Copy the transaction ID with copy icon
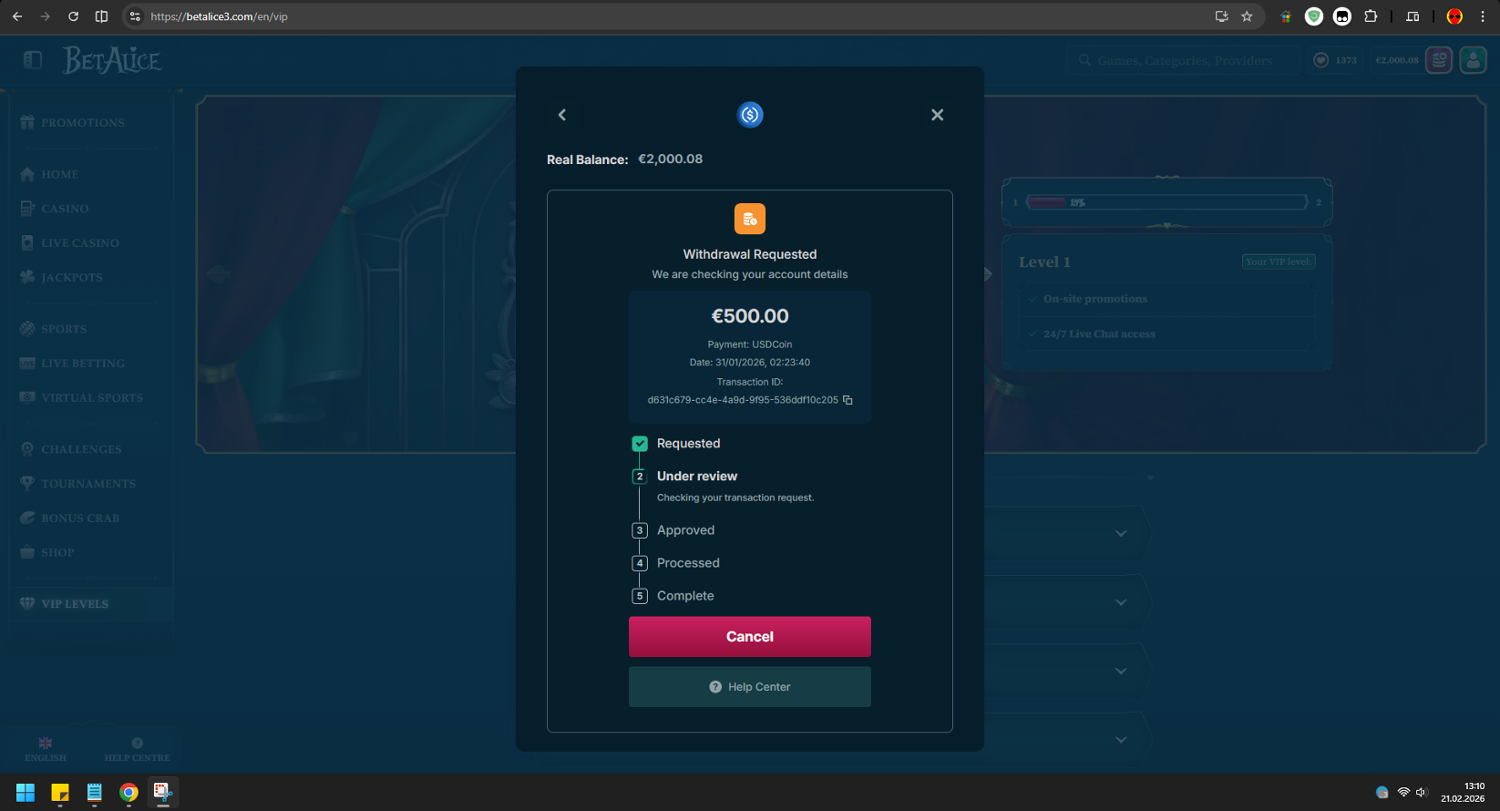This screenshot has width=1500, height=811. (x=848, y=400)
